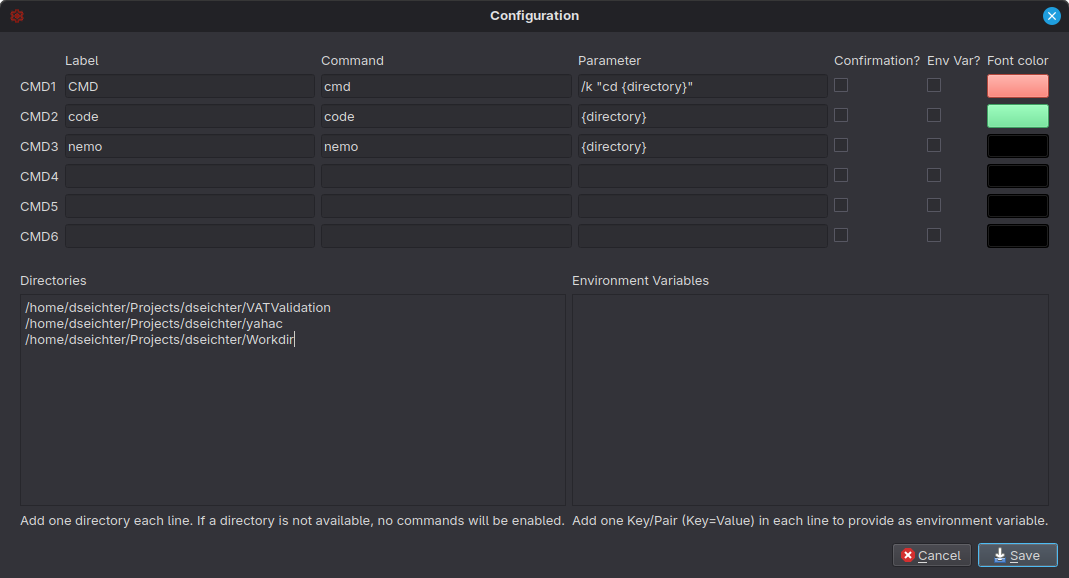The width and height of the screenshot is (1069, 578).
Task: Click inside the Directories text area
Action: [x=292, y=400]
